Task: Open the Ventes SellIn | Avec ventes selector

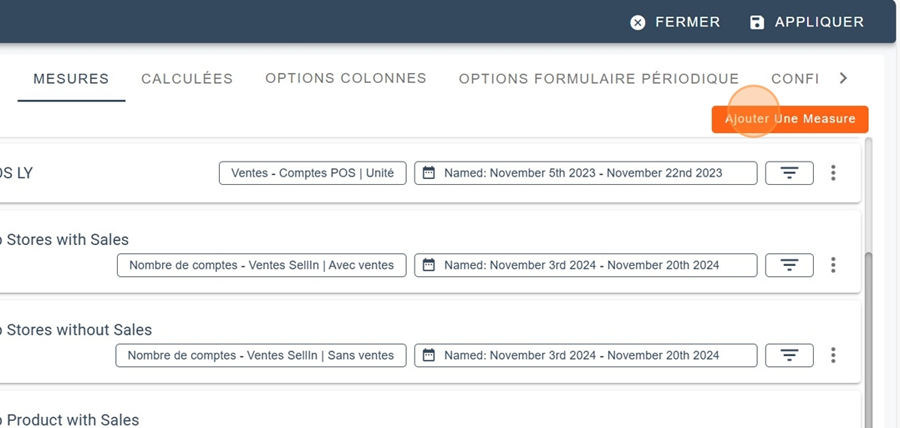Action: pos(261,265)
